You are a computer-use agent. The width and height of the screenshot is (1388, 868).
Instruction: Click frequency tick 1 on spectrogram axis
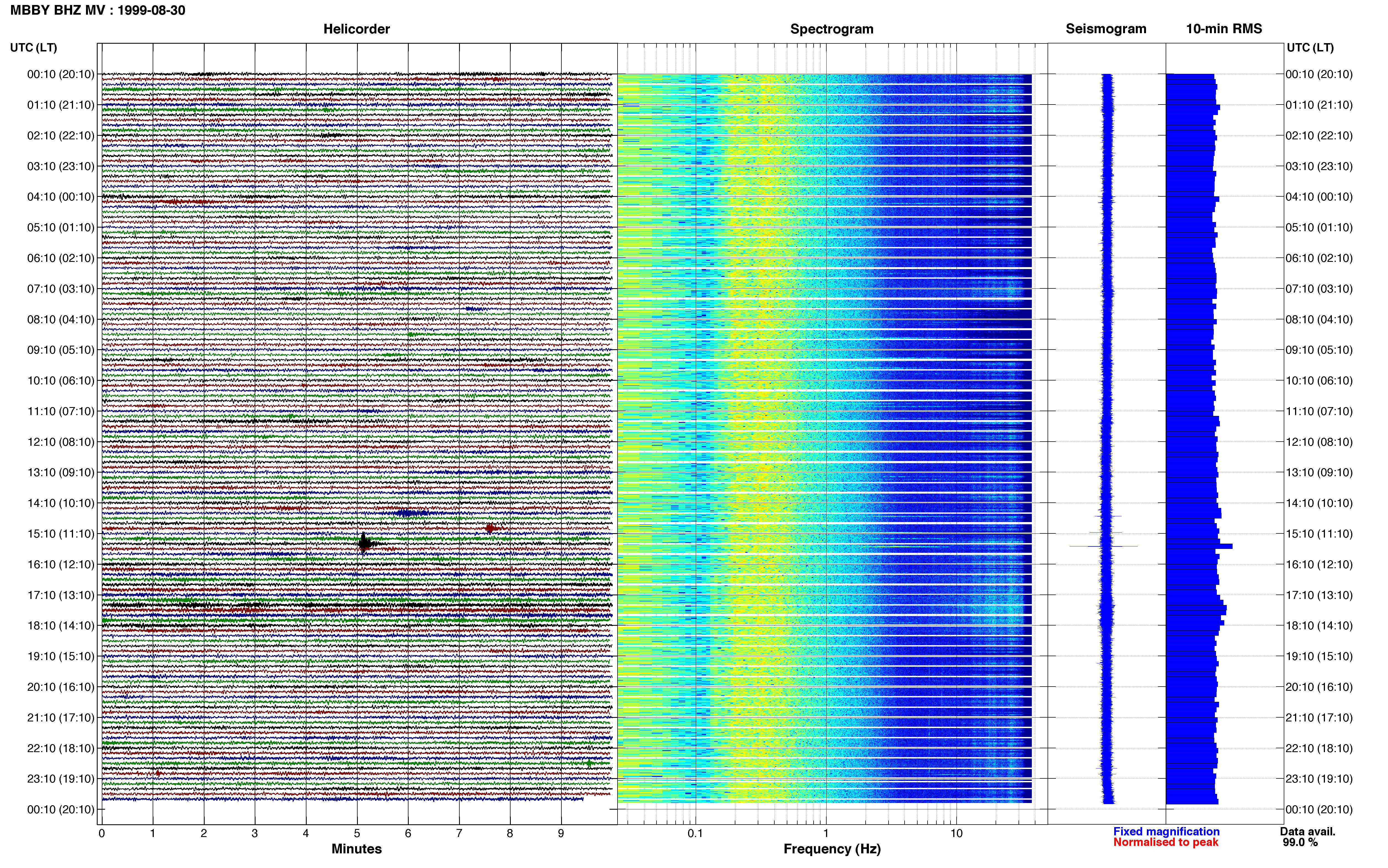coord(826,833)
